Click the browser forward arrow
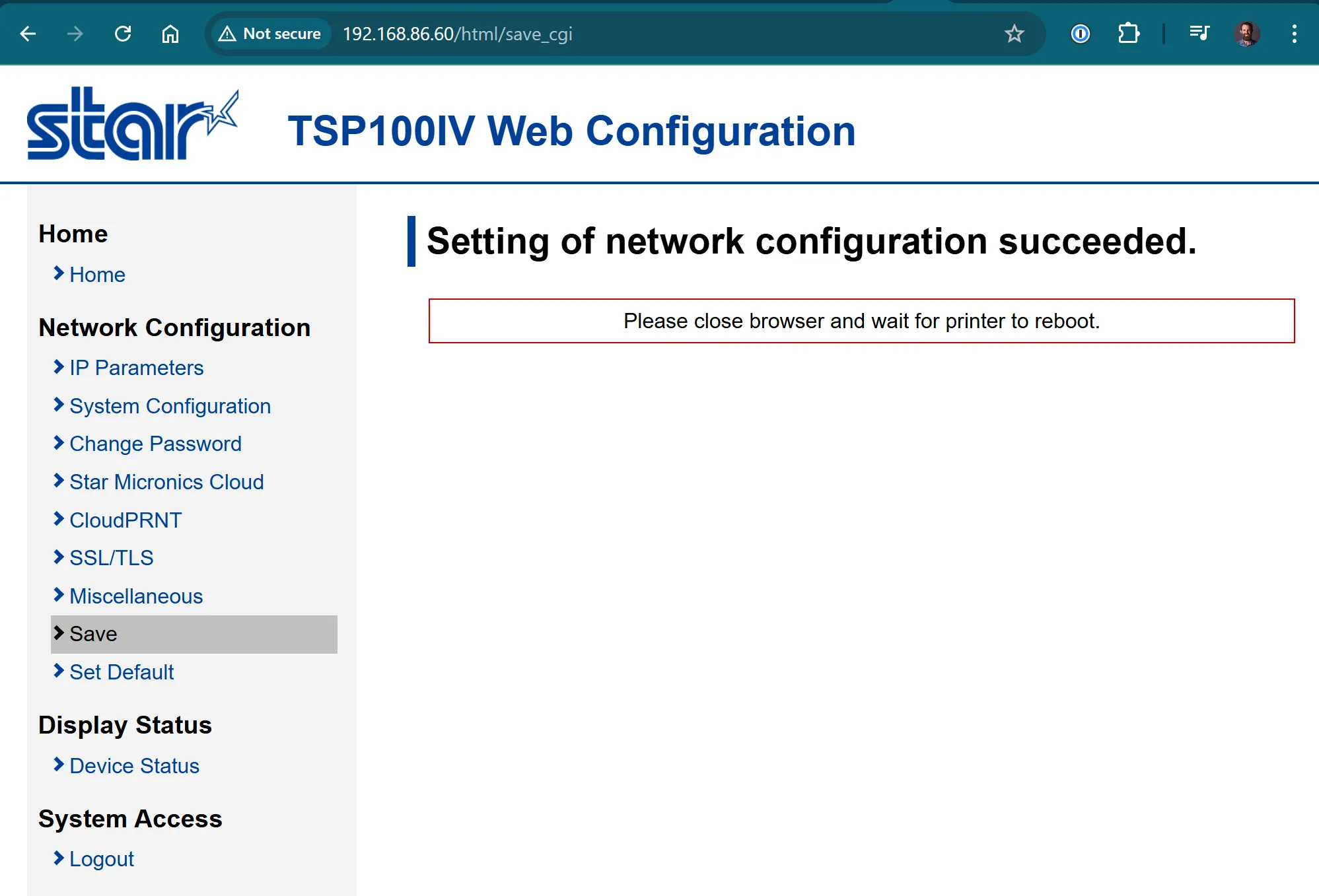The width and height of the screenshot is (1319, 896). [x=75, y=34]
